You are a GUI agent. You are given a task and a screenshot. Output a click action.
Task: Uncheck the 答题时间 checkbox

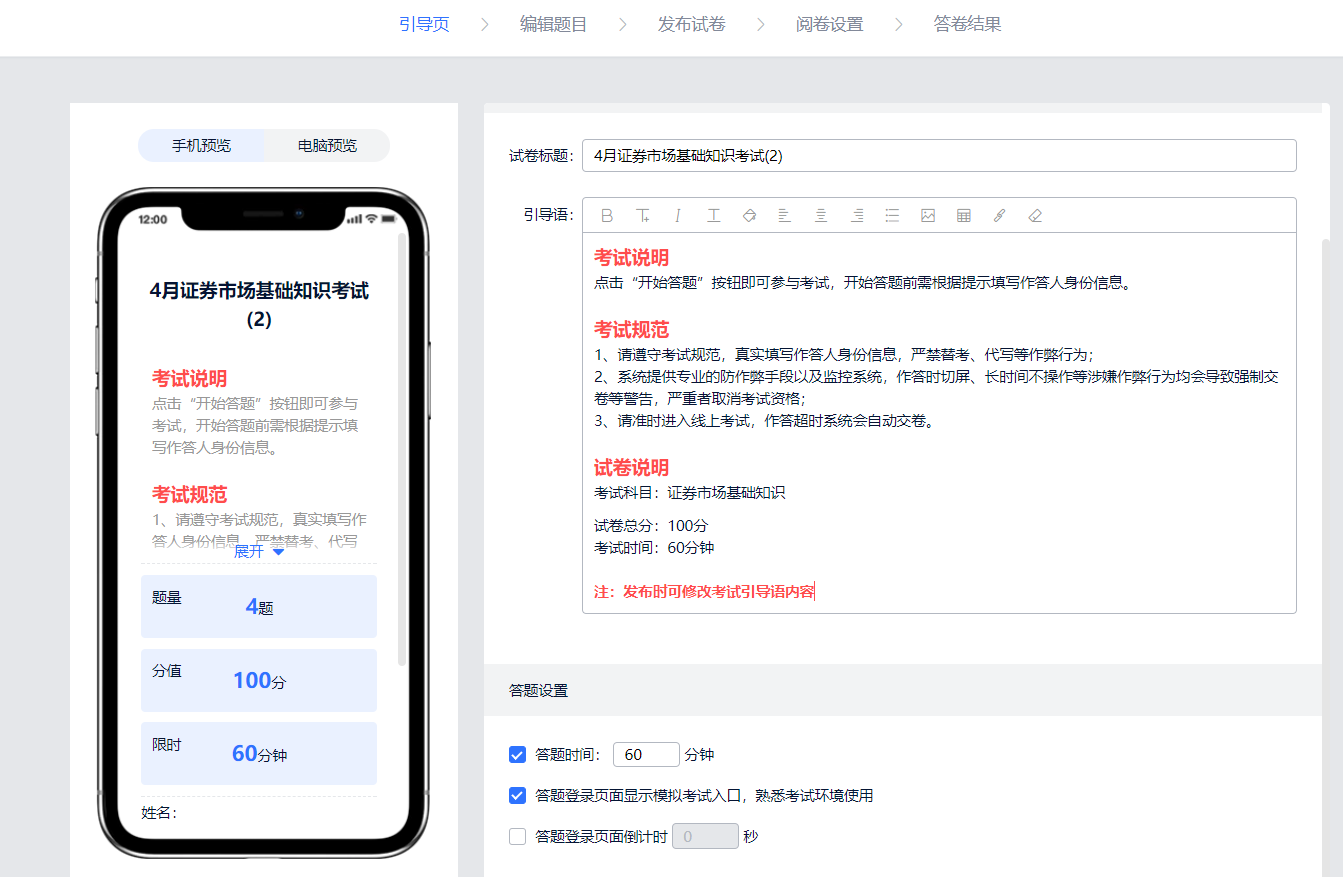(x=517, y=754)
